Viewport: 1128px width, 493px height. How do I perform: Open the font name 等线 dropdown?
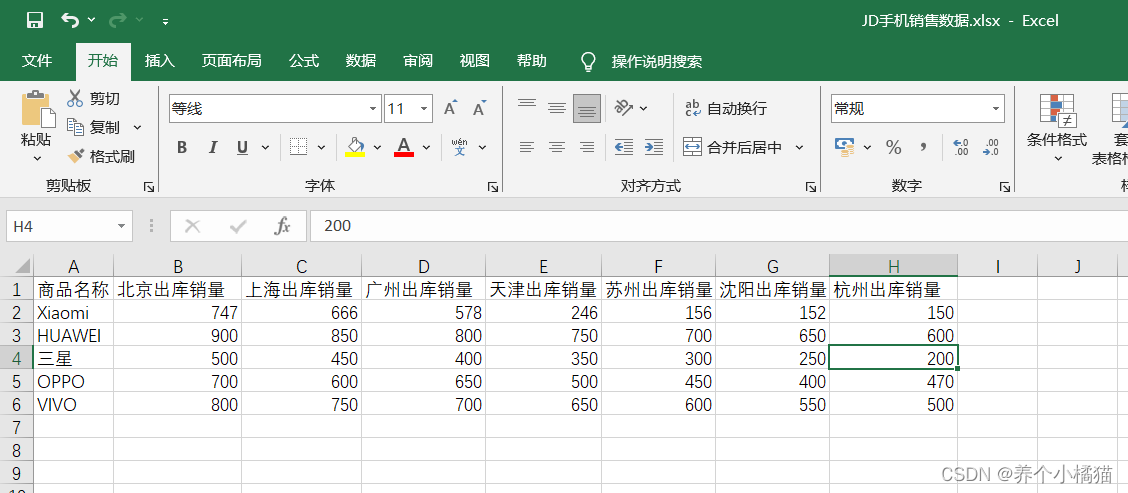pos(373,109)
